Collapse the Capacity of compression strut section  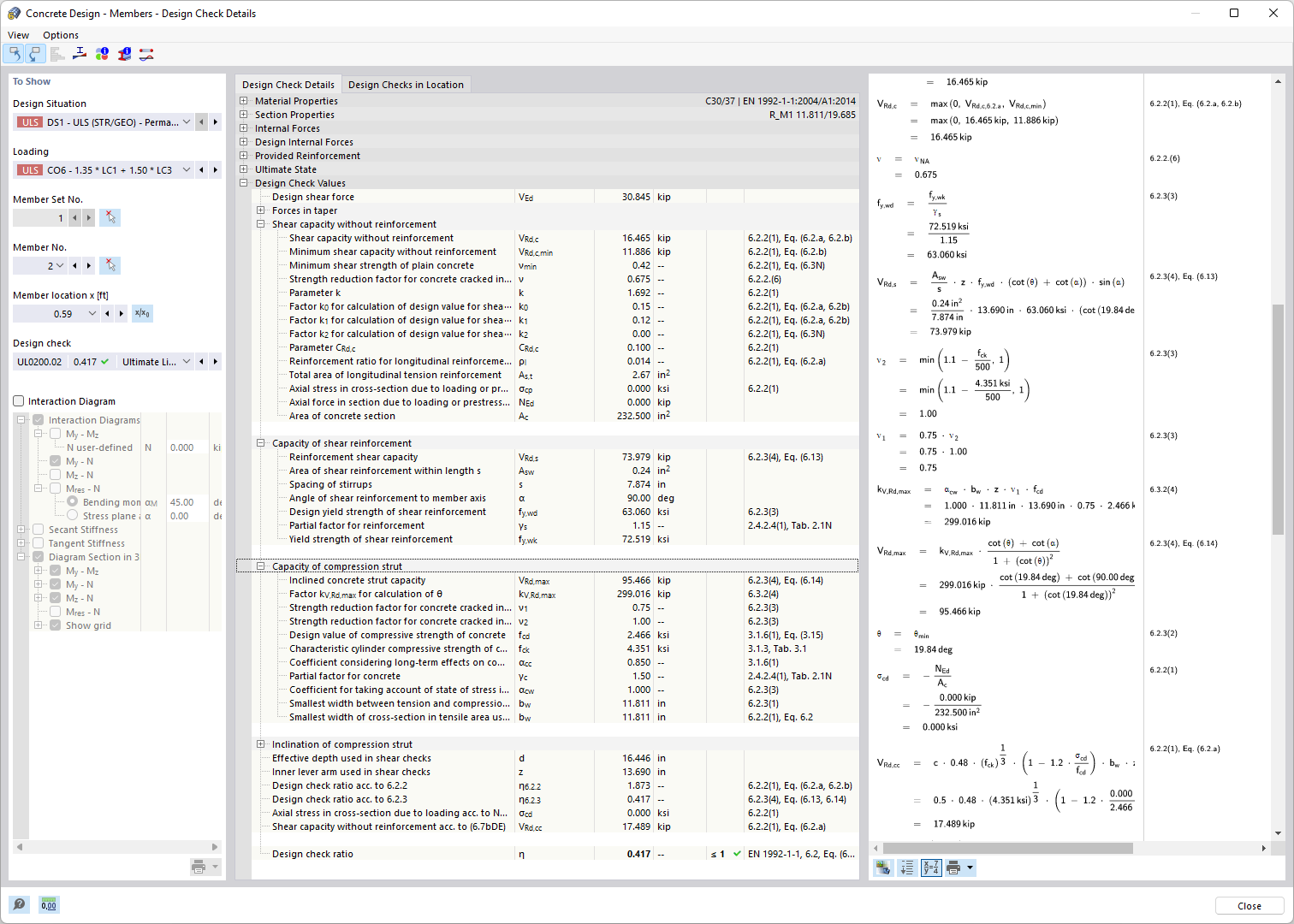pos(261,566)
